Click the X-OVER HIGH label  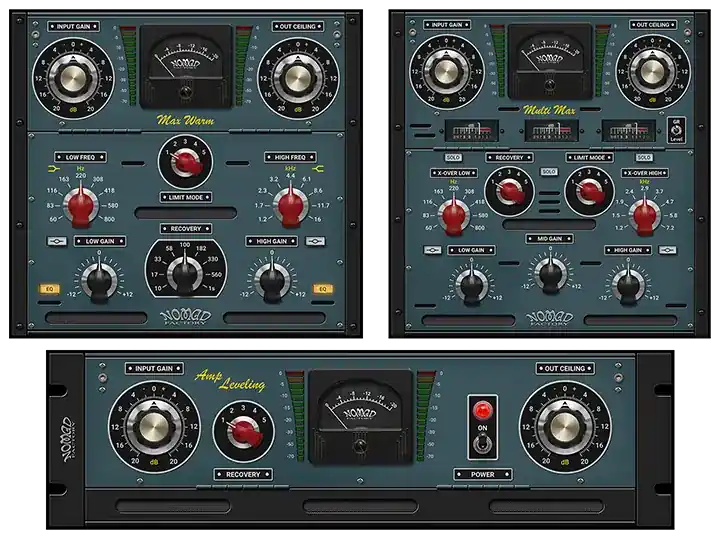[x=645, y=173]
